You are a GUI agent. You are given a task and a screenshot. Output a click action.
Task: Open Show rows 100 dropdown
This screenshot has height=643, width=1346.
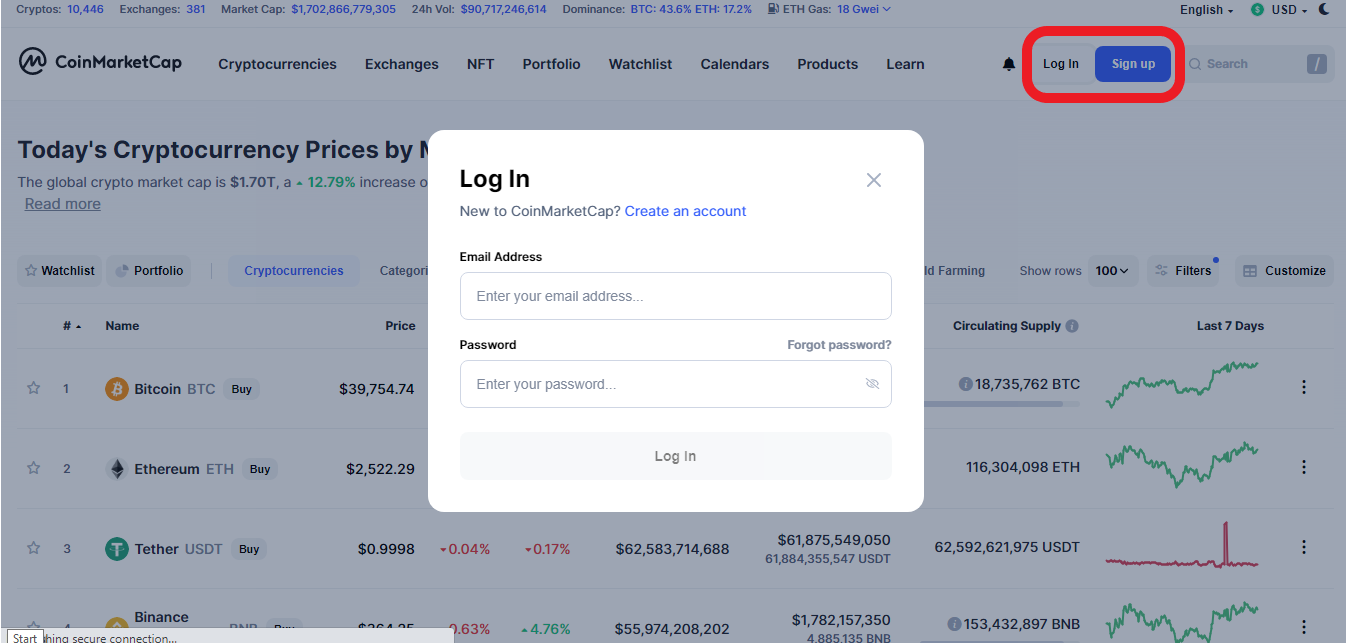(x=1112, y=271)
